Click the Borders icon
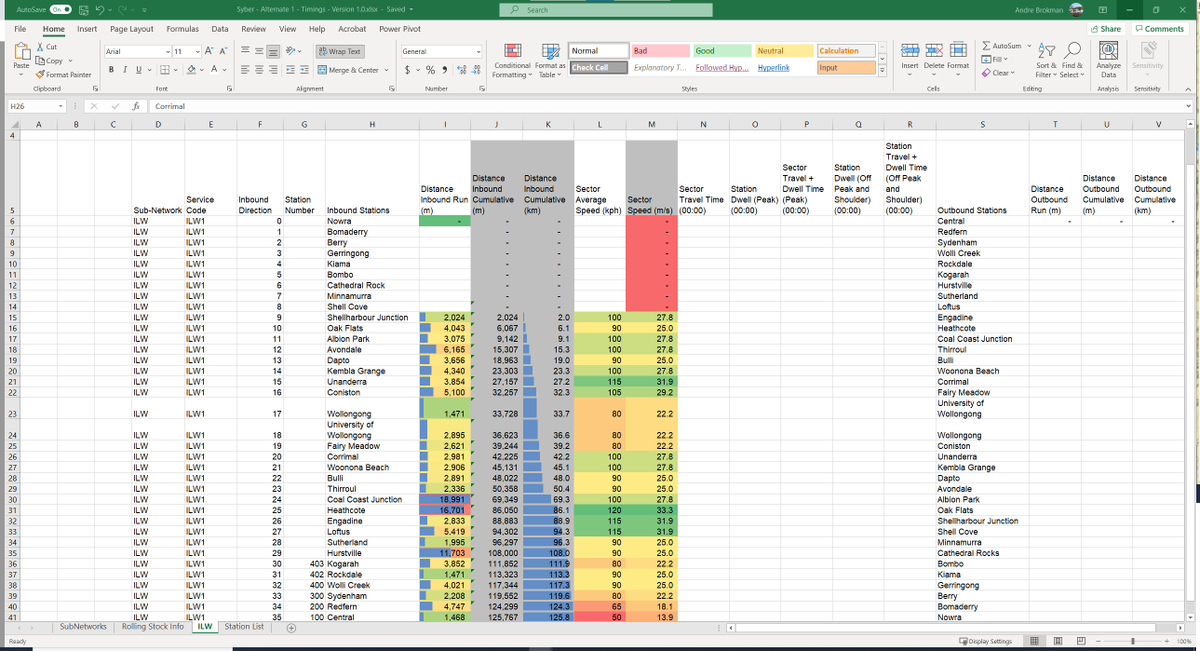 [163, 69]
